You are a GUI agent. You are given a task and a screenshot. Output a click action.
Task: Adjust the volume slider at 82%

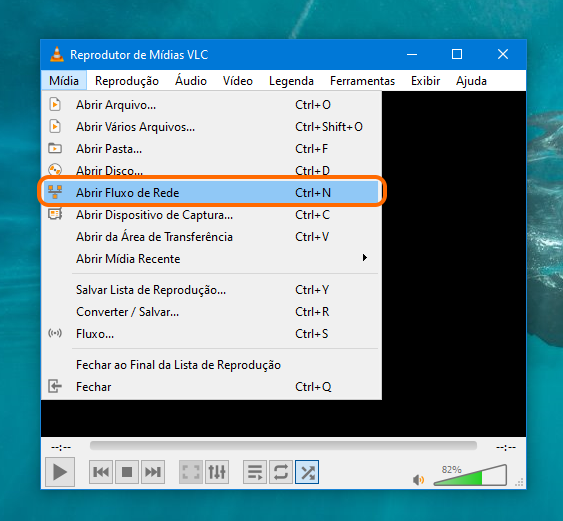coord(470,475)
